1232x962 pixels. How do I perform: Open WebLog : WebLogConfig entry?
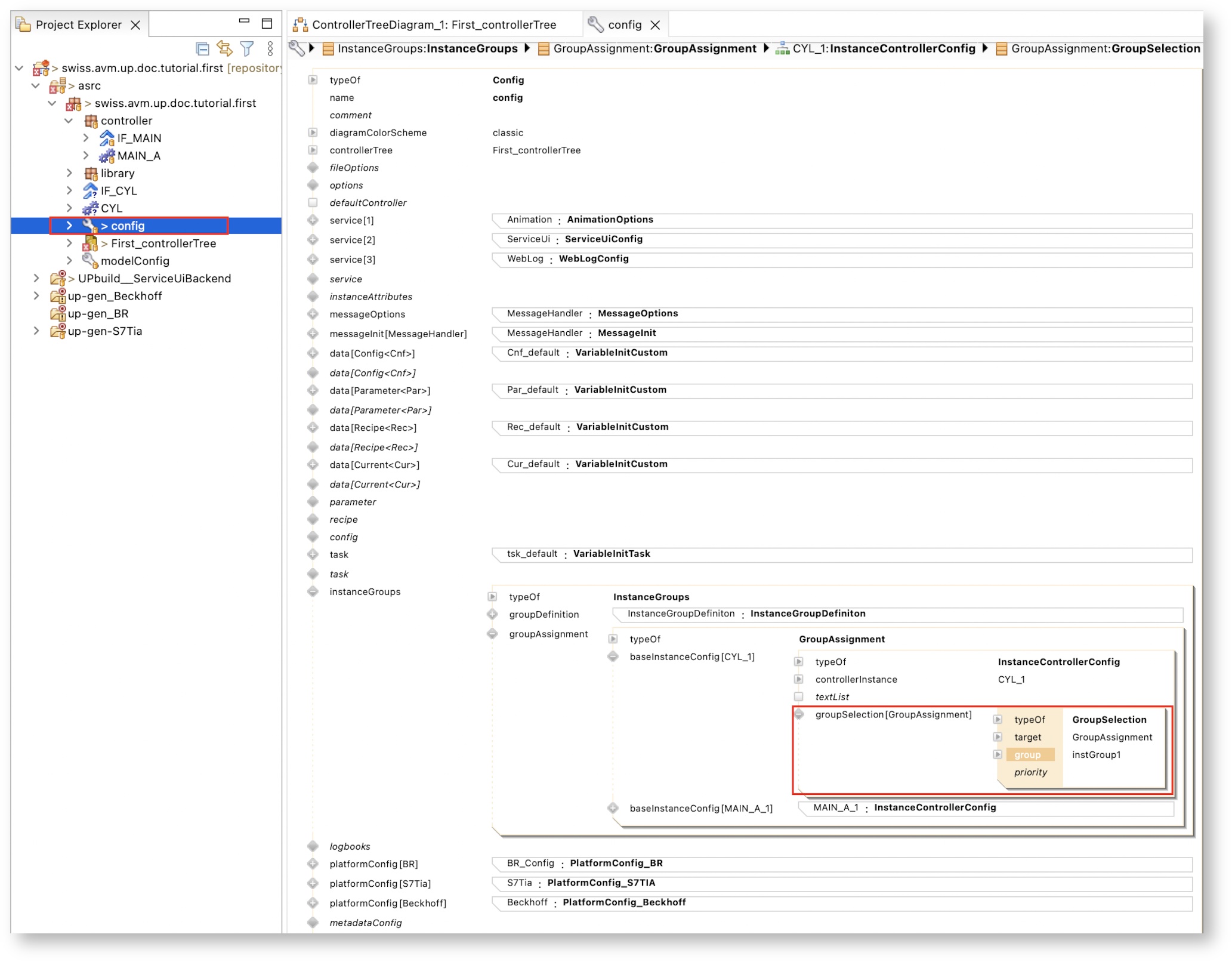click(x=842, y=259)
